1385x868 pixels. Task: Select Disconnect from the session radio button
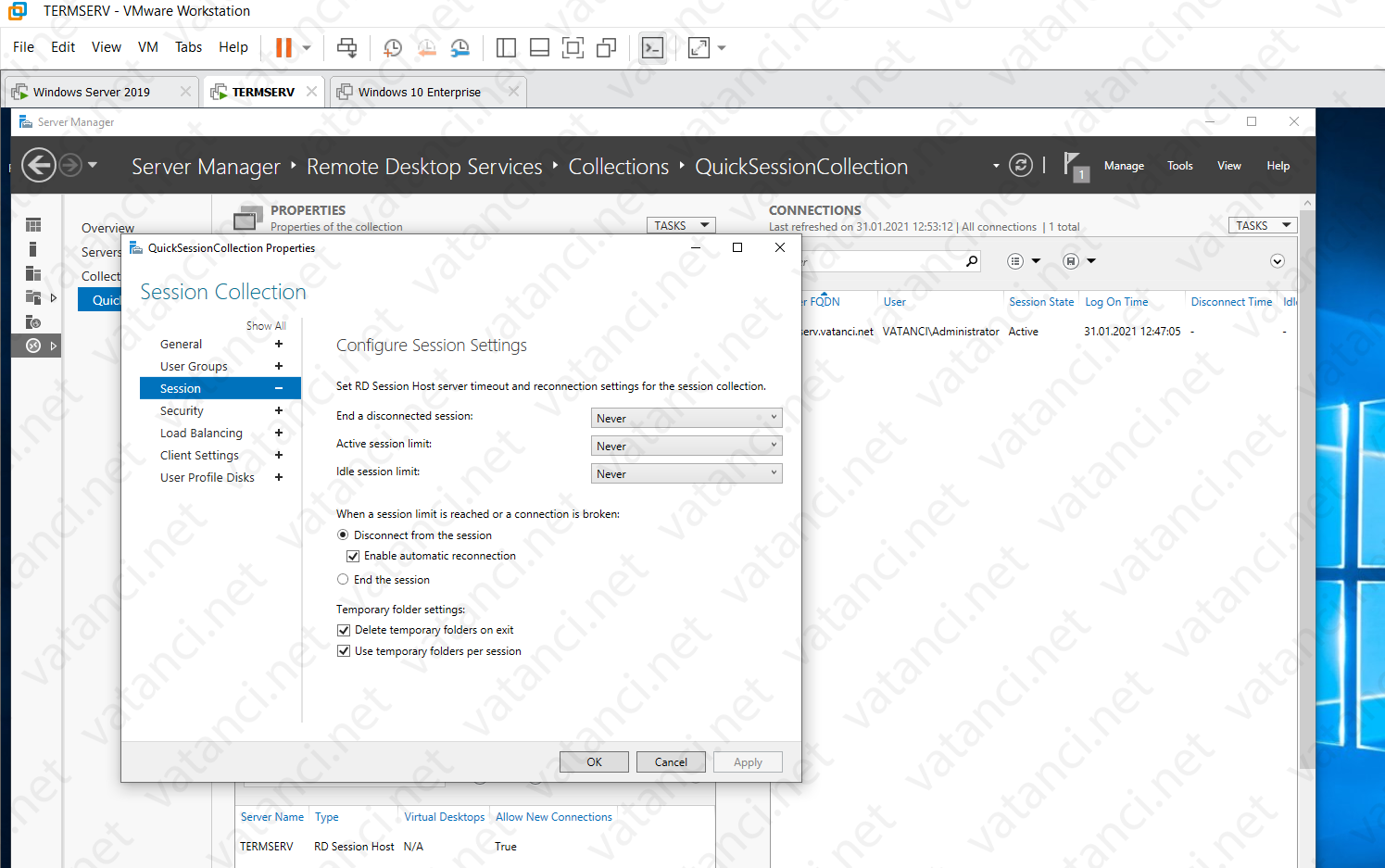[343, 535]
